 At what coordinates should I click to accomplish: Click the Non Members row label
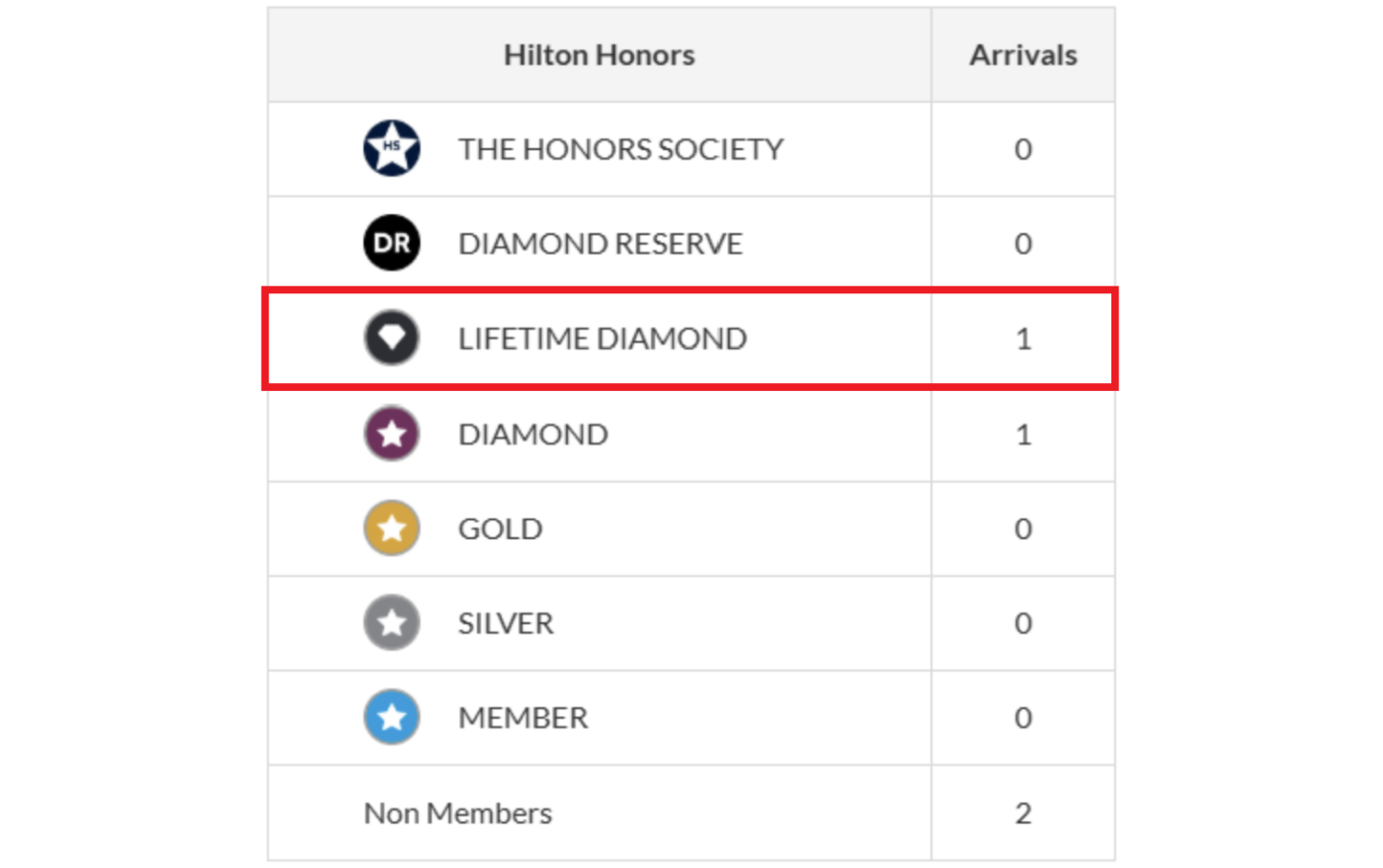coord(457,814)
